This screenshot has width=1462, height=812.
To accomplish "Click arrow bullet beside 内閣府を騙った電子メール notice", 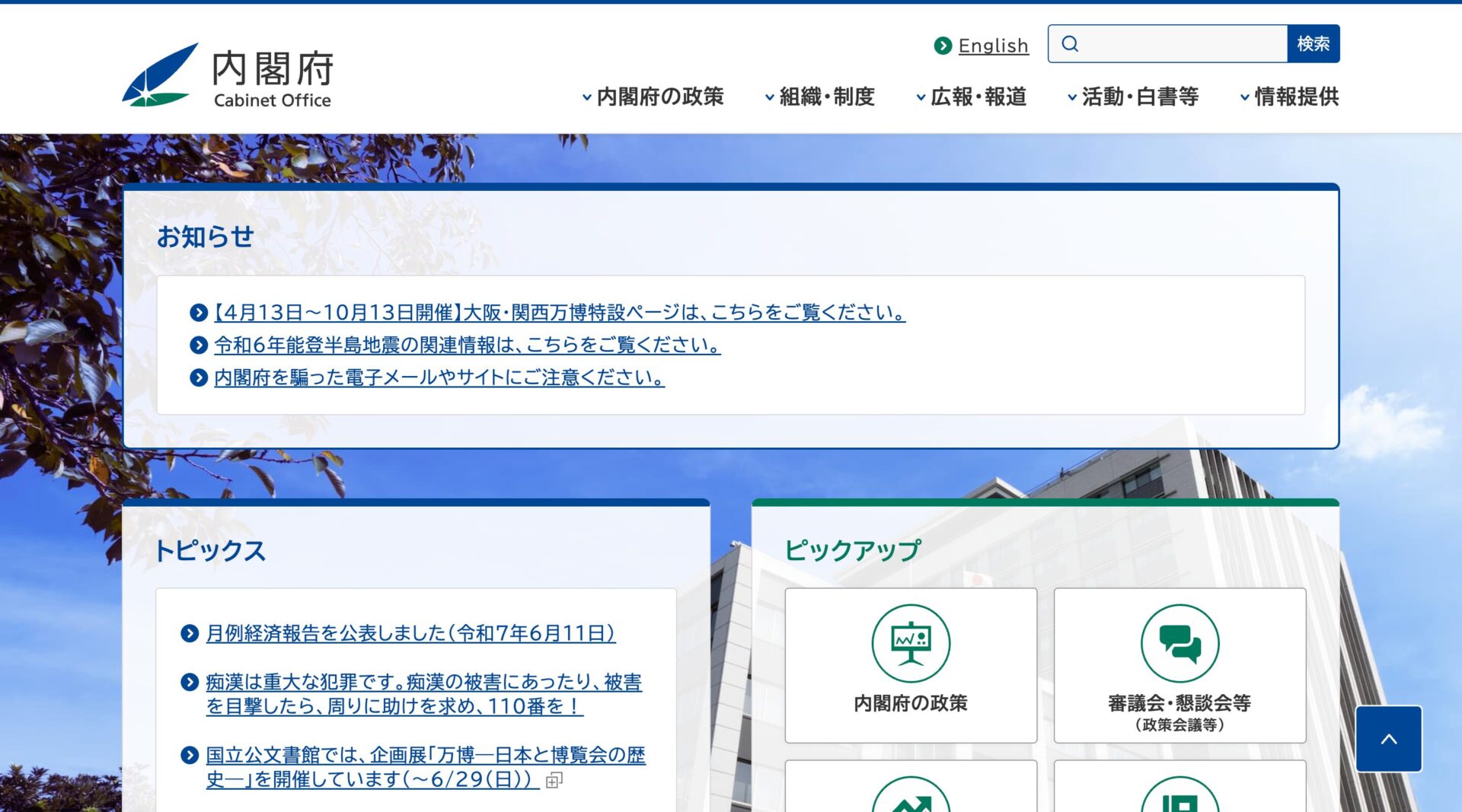I will tap(199, 378).
